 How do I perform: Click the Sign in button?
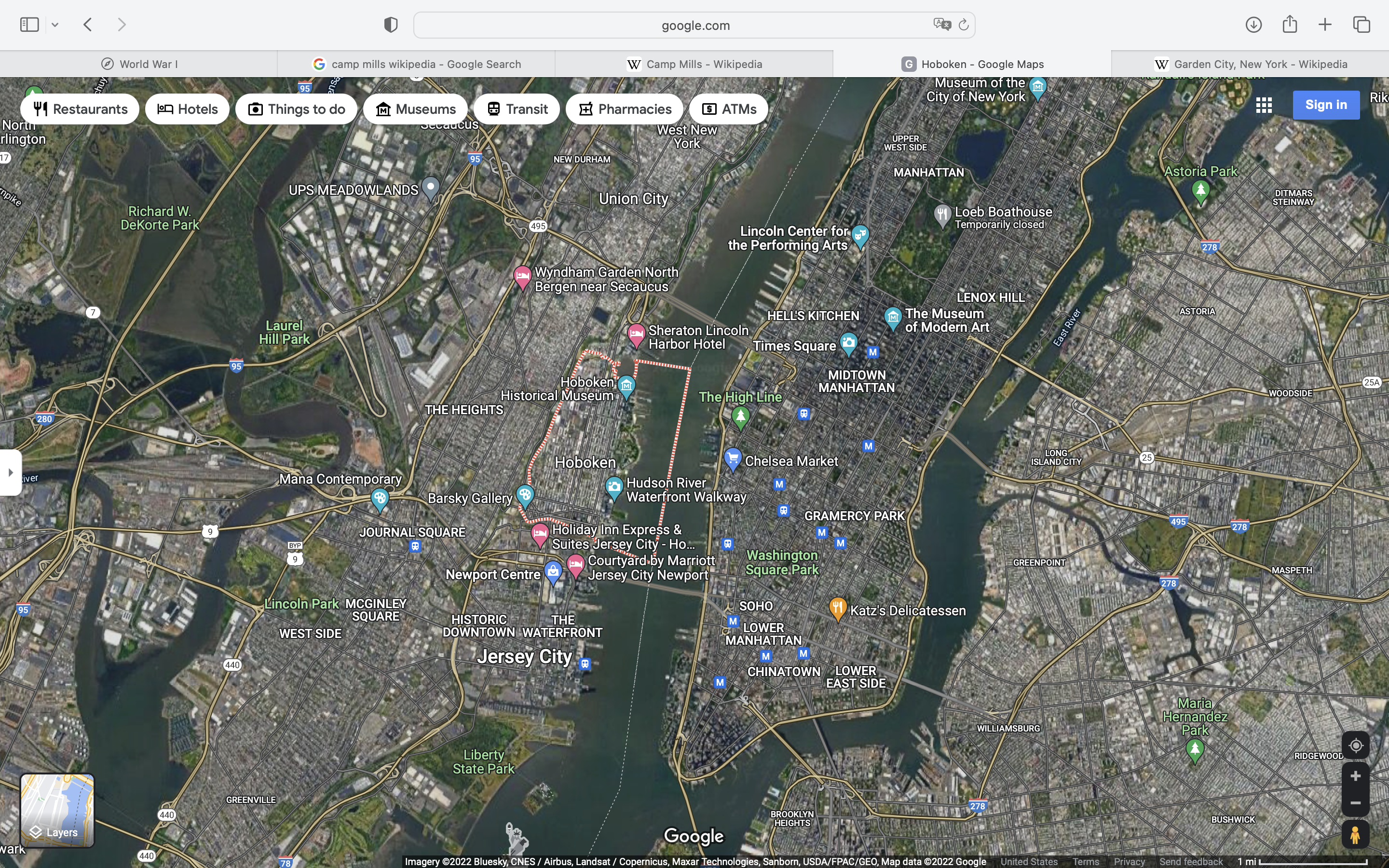point(1325,105)
